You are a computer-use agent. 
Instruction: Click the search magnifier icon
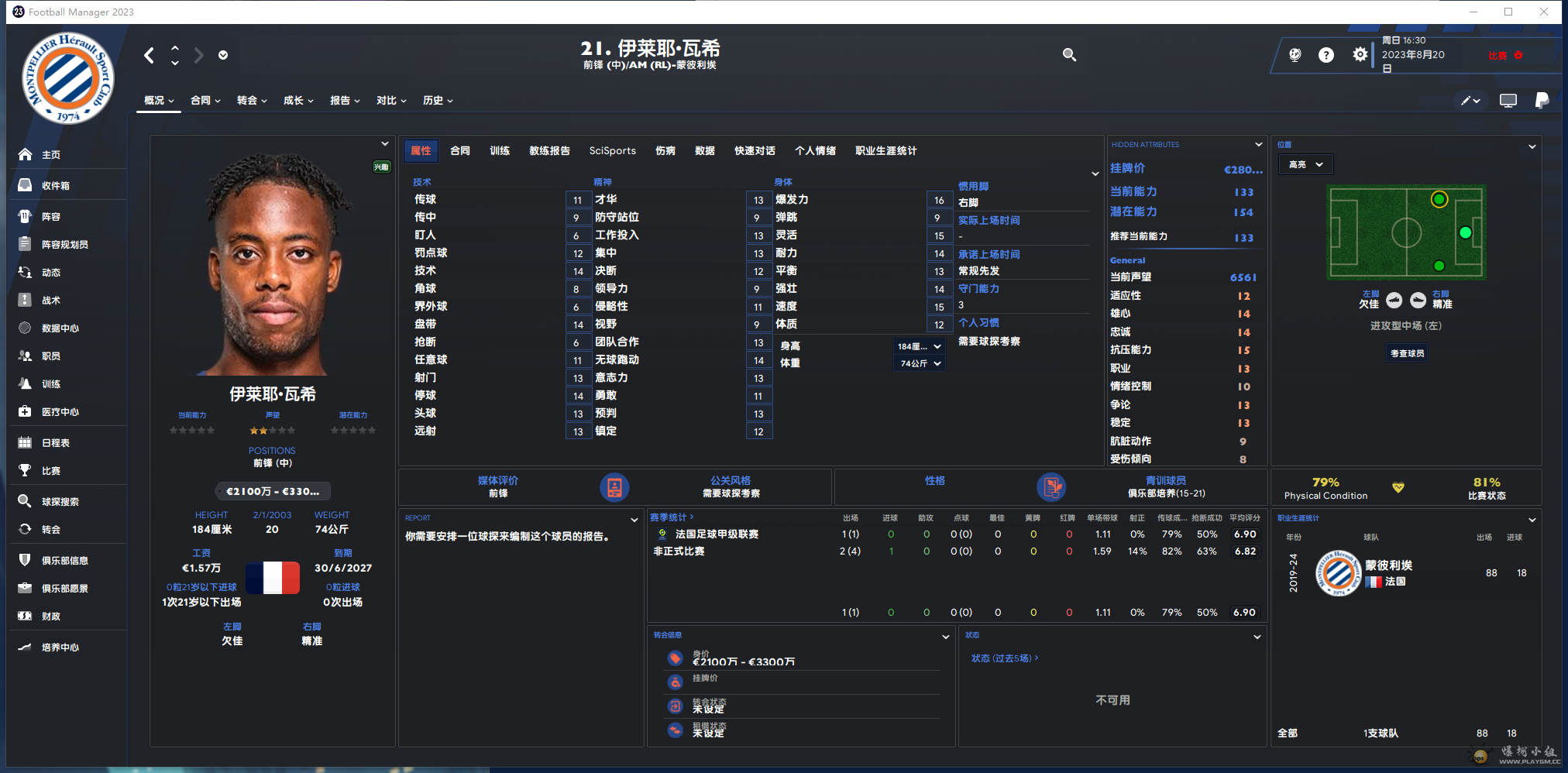pyautogui.click(x=1069, y=54)
